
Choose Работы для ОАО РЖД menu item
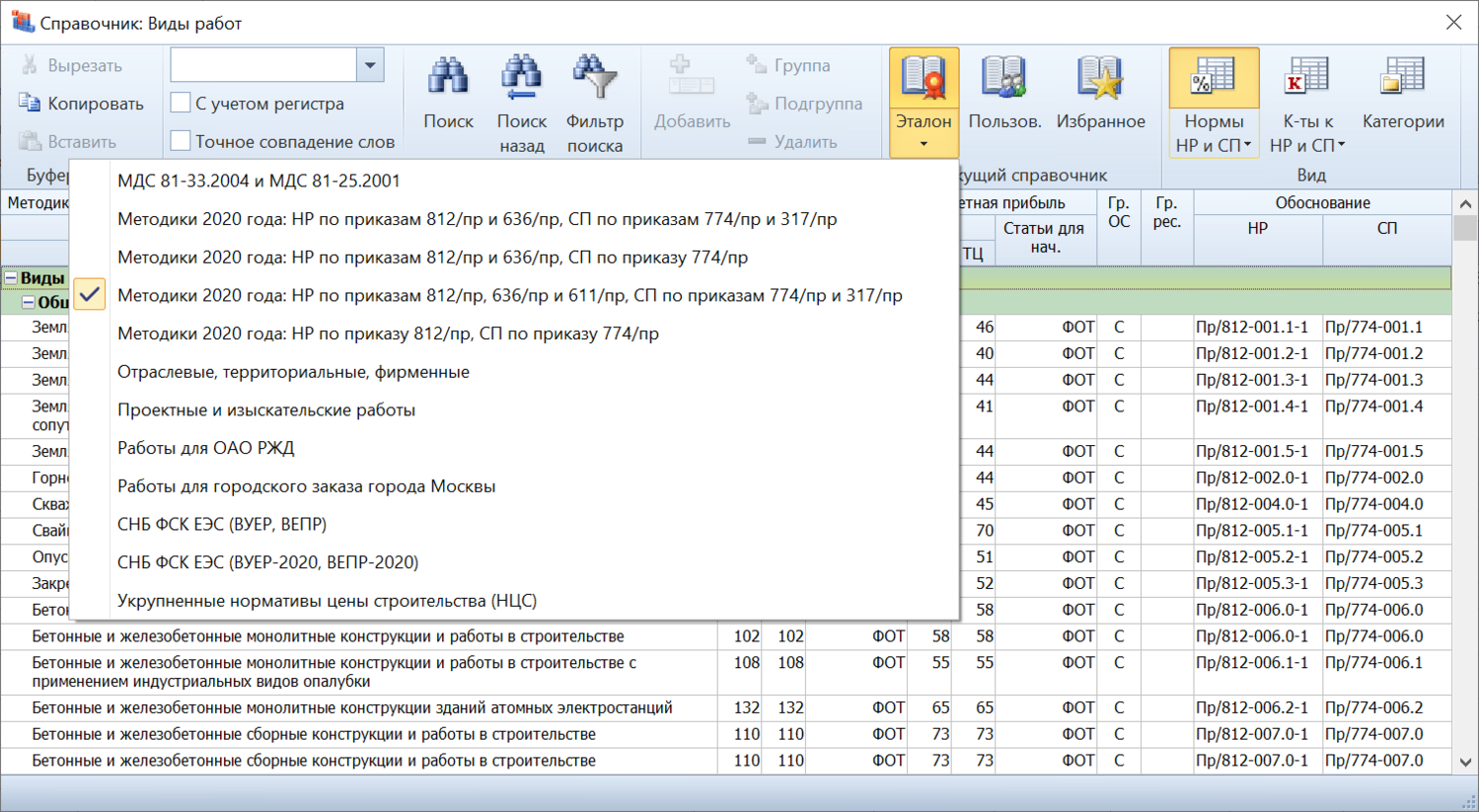pyautogui.click(x=205, y=448)
